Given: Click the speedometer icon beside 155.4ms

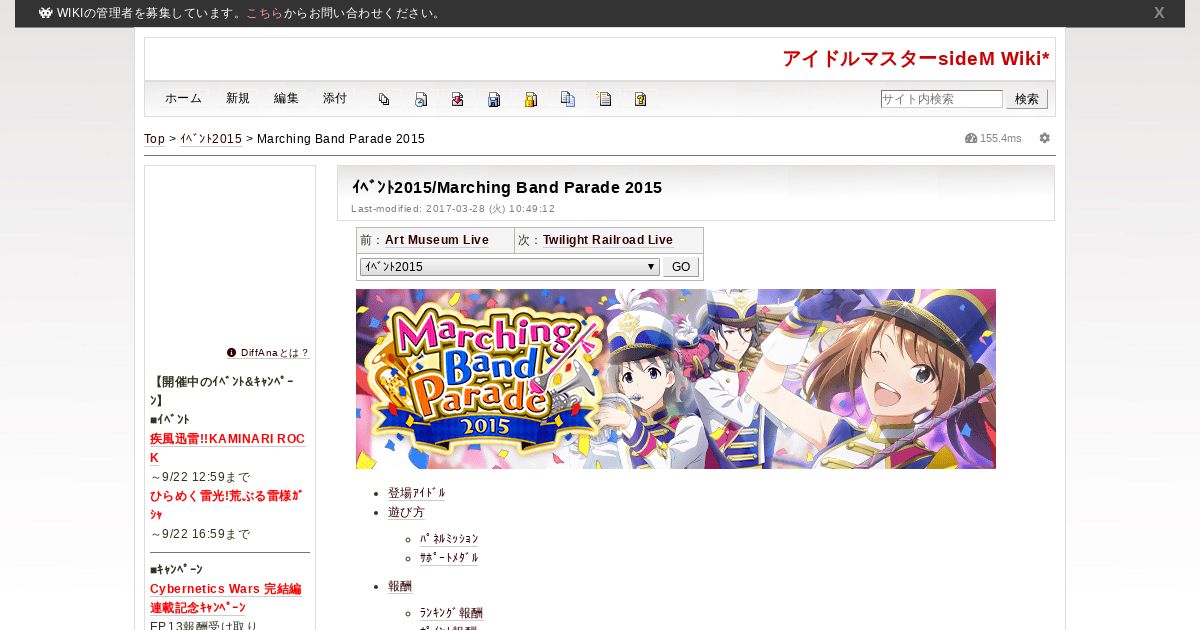Looking at the screenshot, I should pyautogui.click(x=971, y=138).
